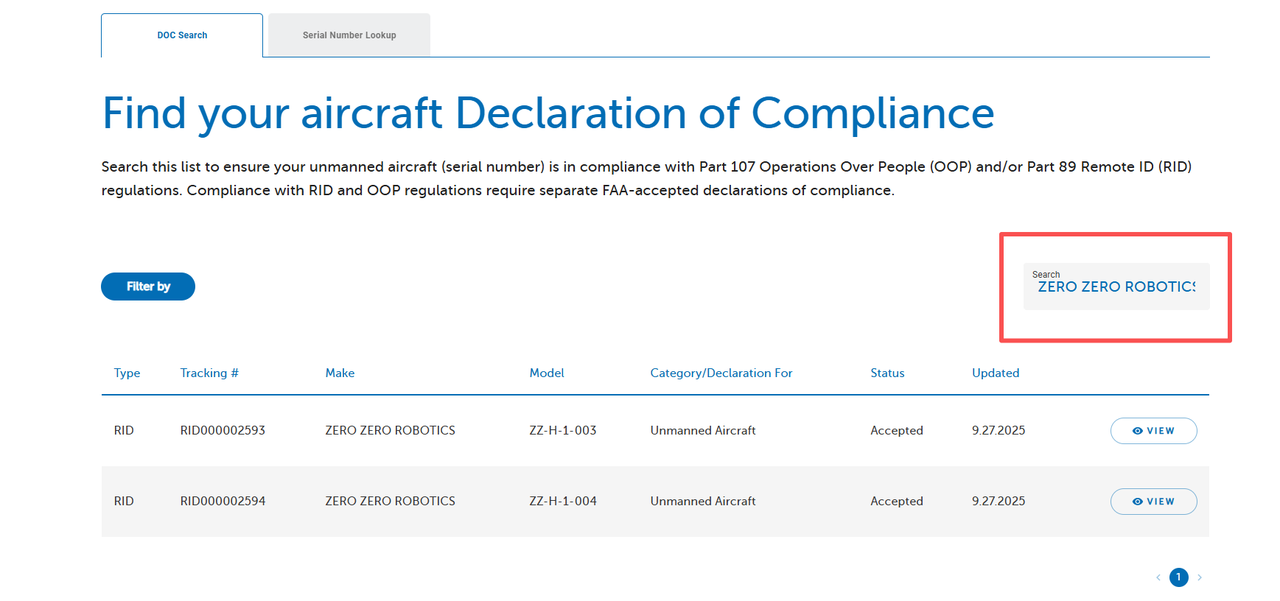Image resolution: width=1280 pixels, height=601 pixels.
Task: Click ZERO ZERO ROBOTICS in row RID000002593
Action: click(x=390, y=431)
